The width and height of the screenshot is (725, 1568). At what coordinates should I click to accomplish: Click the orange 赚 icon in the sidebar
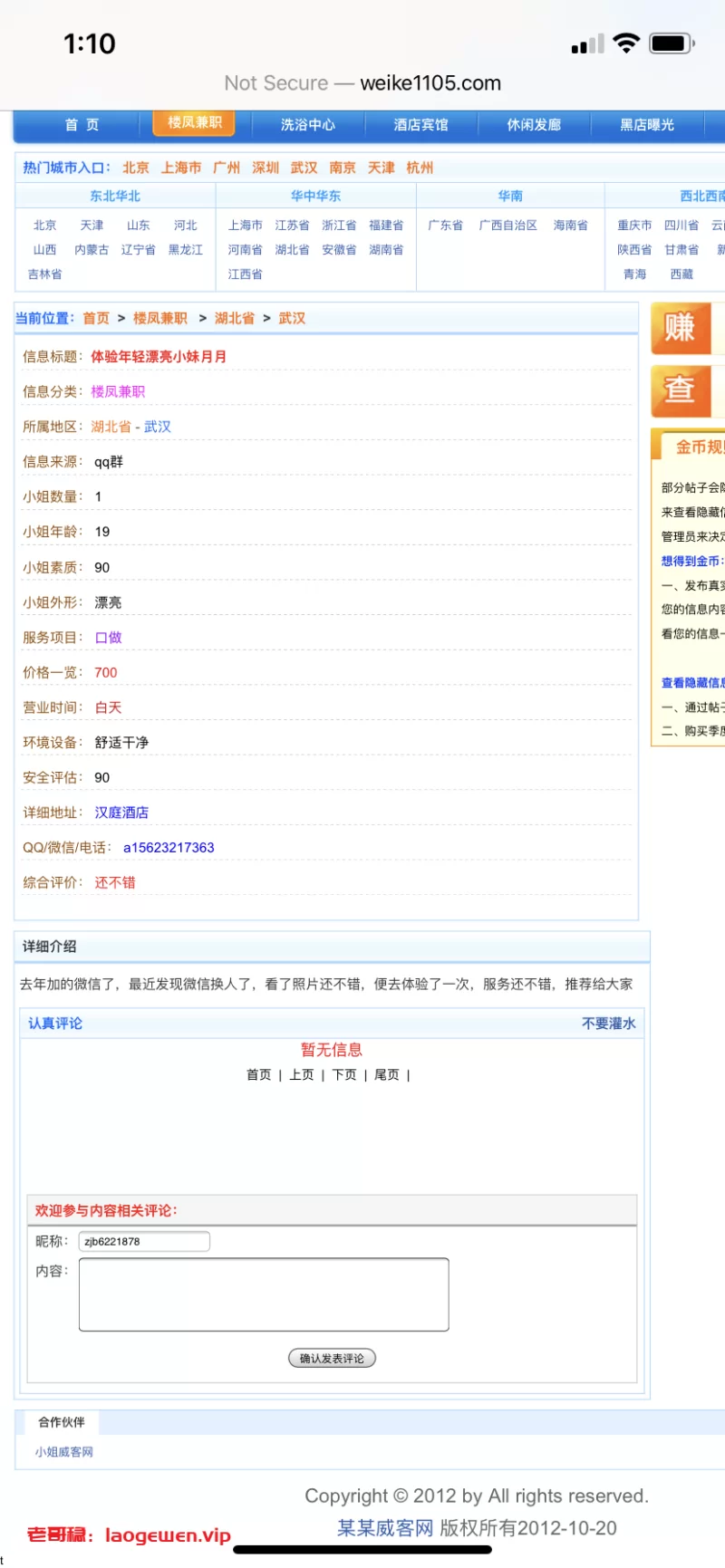click(680, 328)
